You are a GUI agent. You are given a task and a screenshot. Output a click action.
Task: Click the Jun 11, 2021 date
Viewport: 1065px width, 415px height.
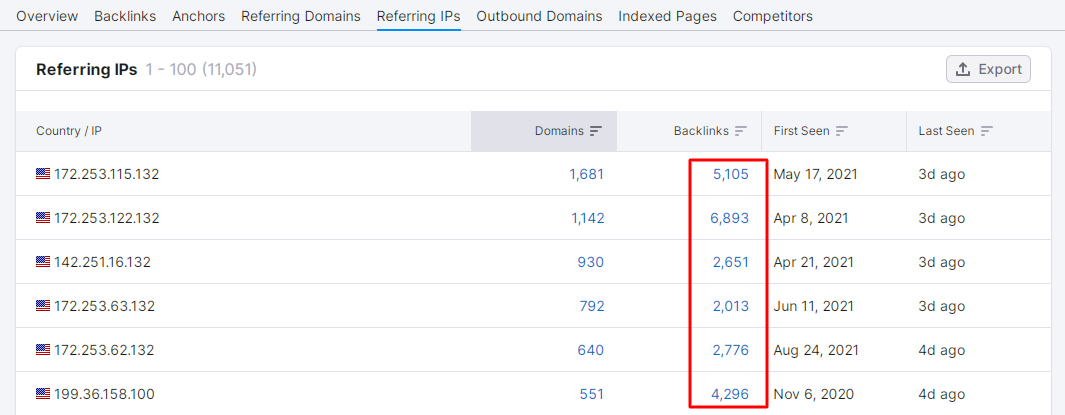tap(813, 306)
